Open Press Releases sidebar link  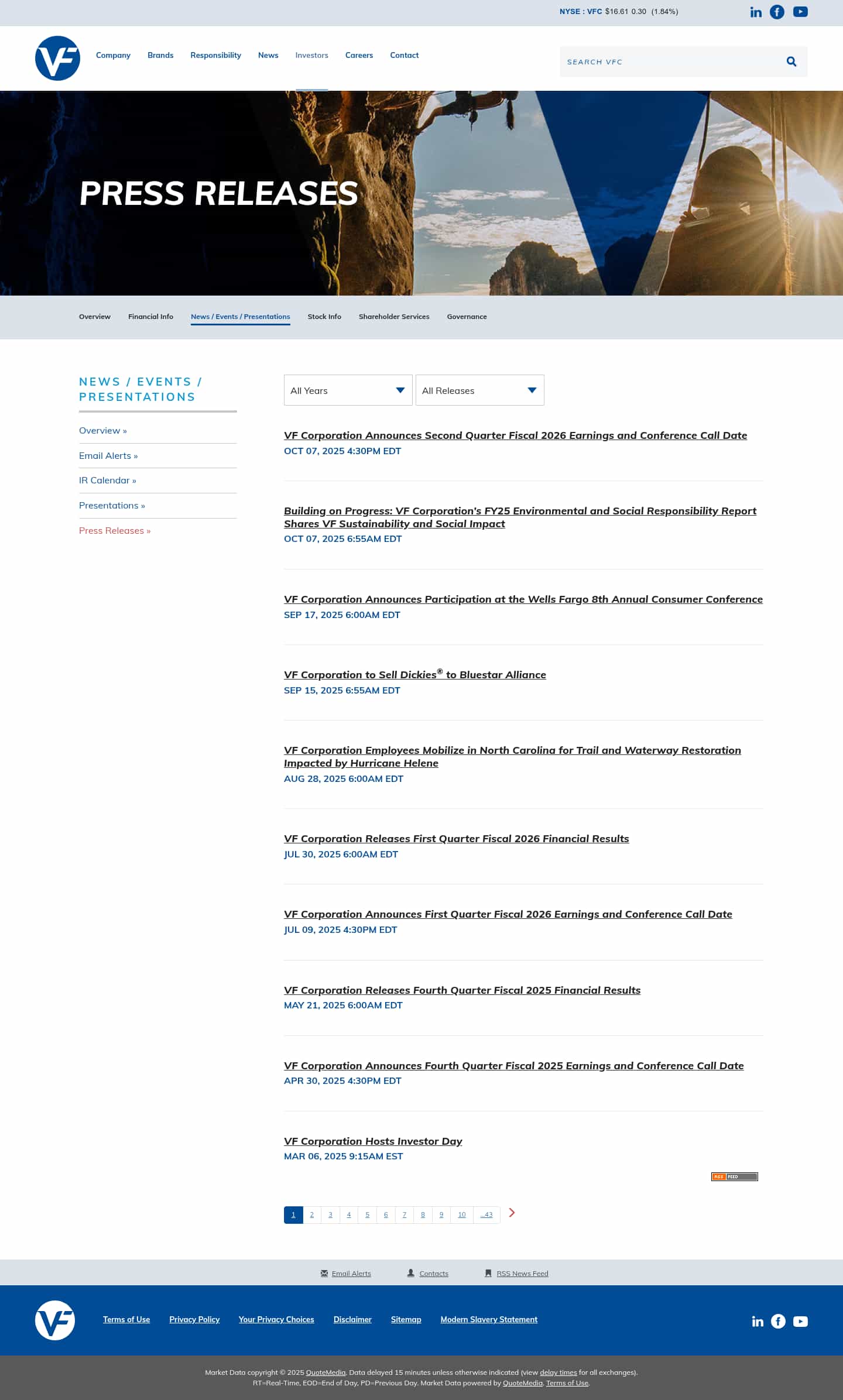click(x=115, y=531)
